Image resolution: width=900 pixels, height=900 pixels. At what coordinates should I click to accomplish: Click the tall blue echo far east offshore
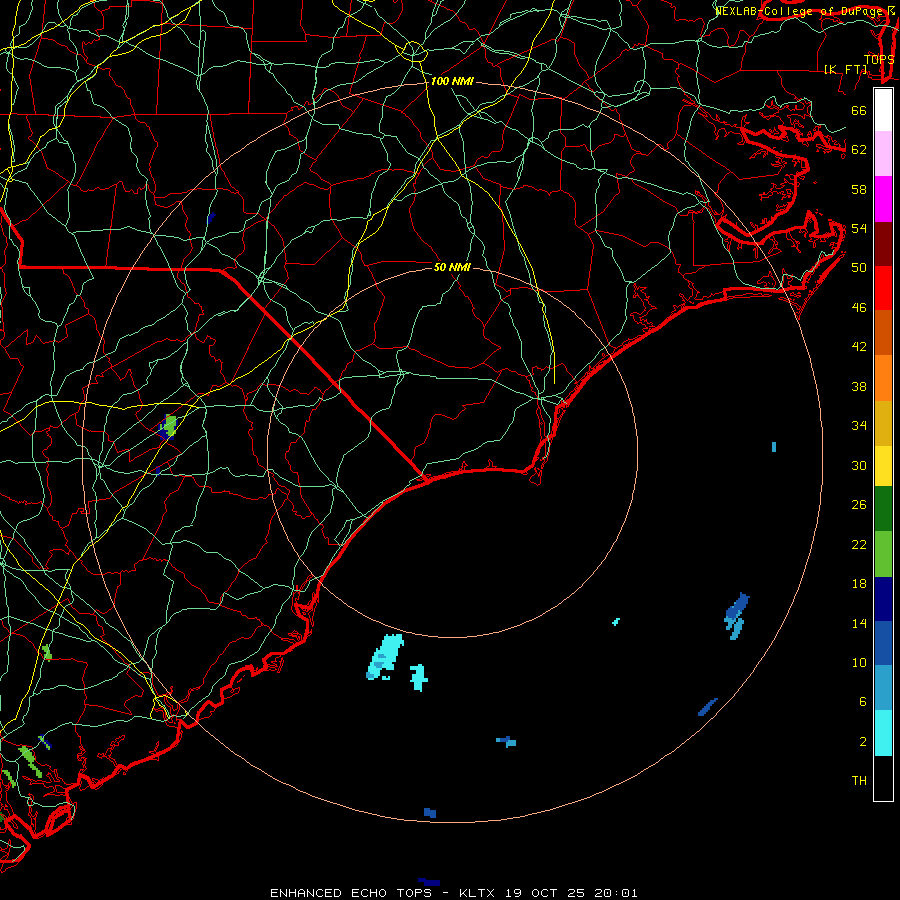click(736, 616)
